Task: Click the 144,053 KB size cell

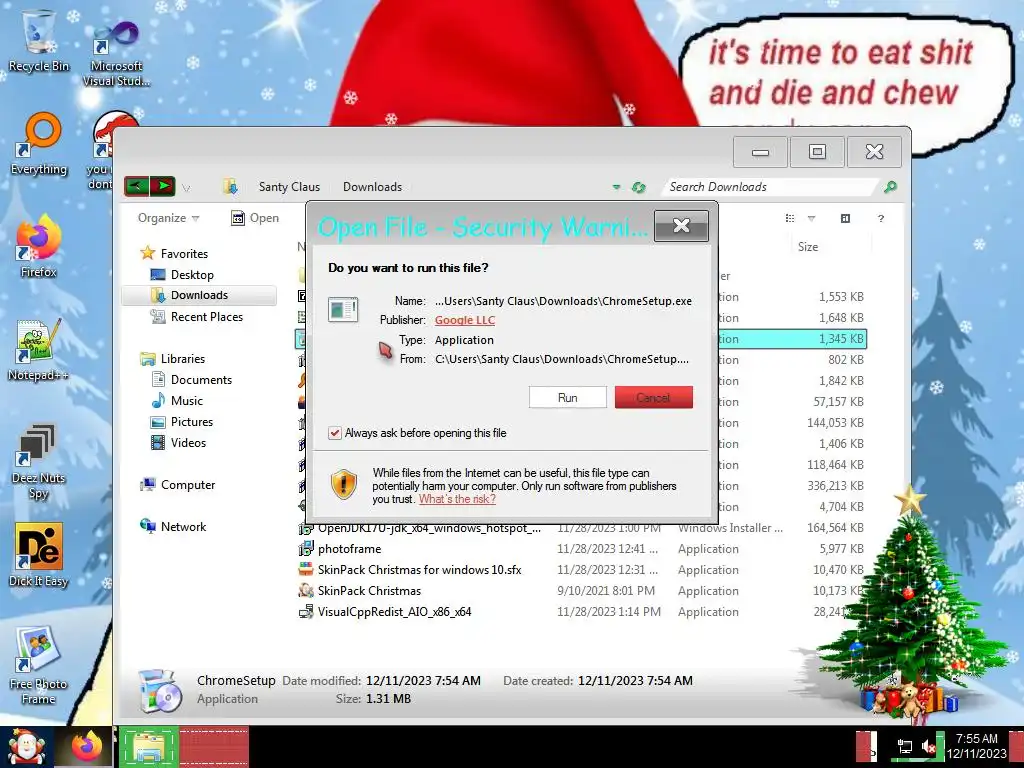Action: [835, 423]
